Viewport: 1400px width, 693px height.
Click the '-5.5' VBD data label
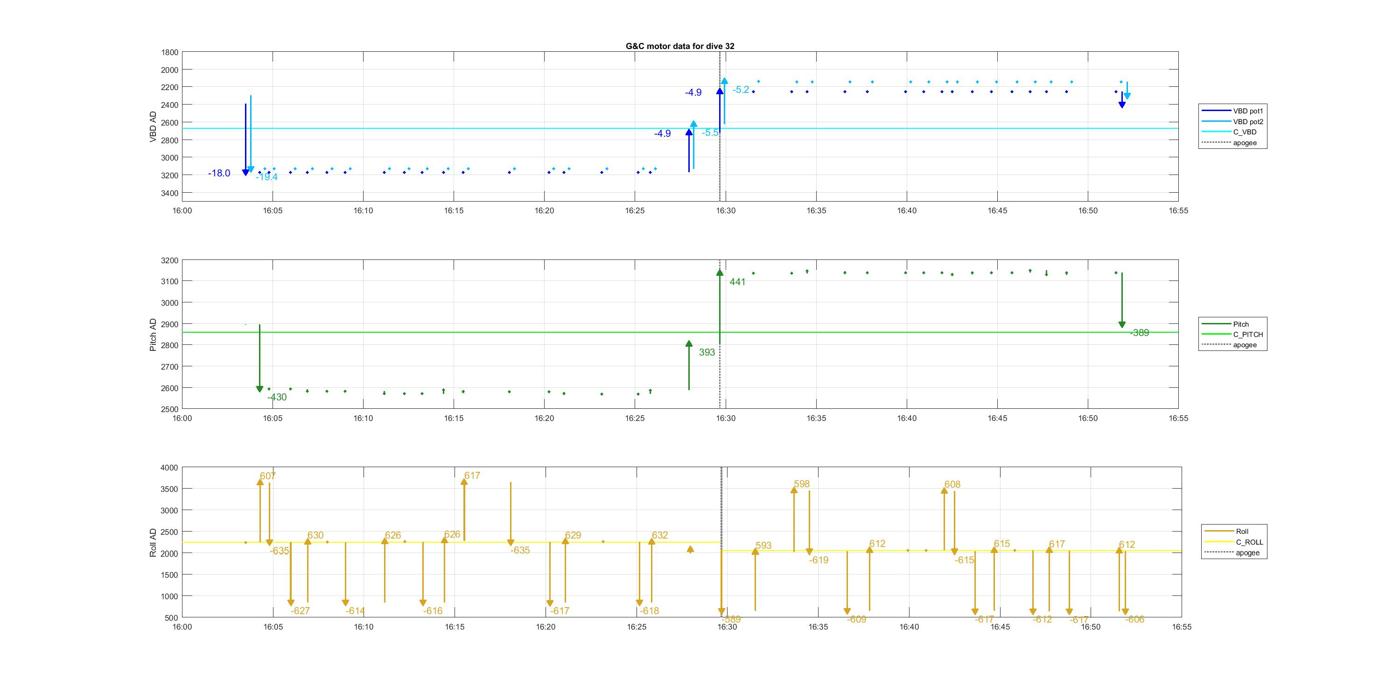[x=710, y=133]
